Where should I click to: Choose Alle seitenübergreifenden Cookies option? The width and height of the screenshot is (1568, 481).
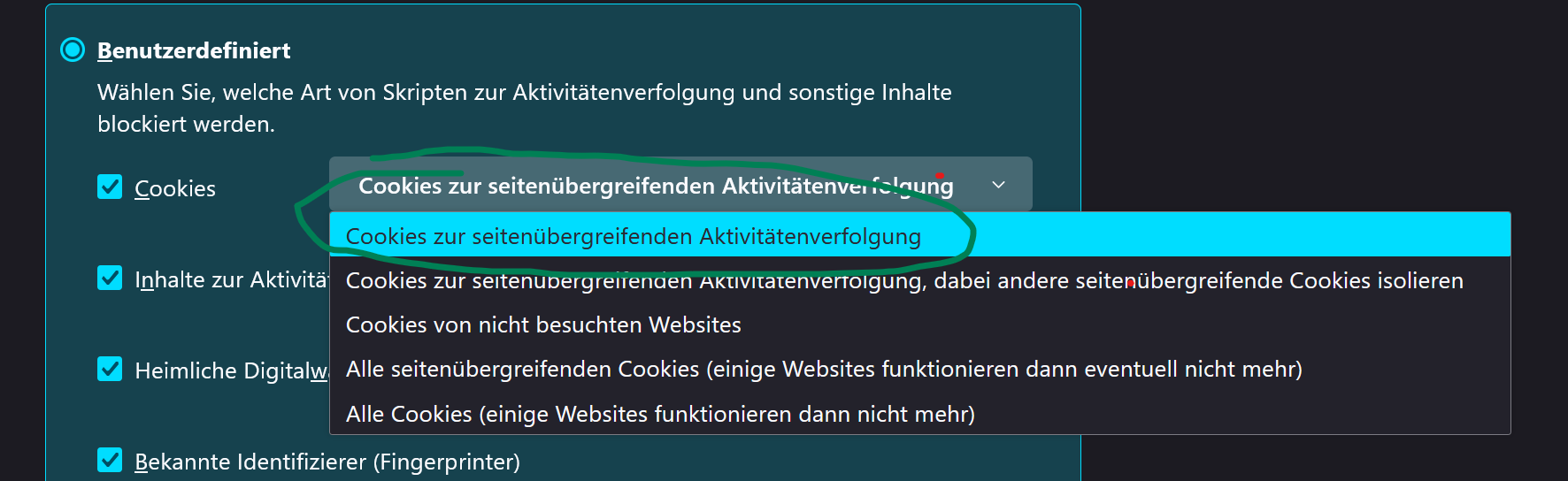(919, 369)
